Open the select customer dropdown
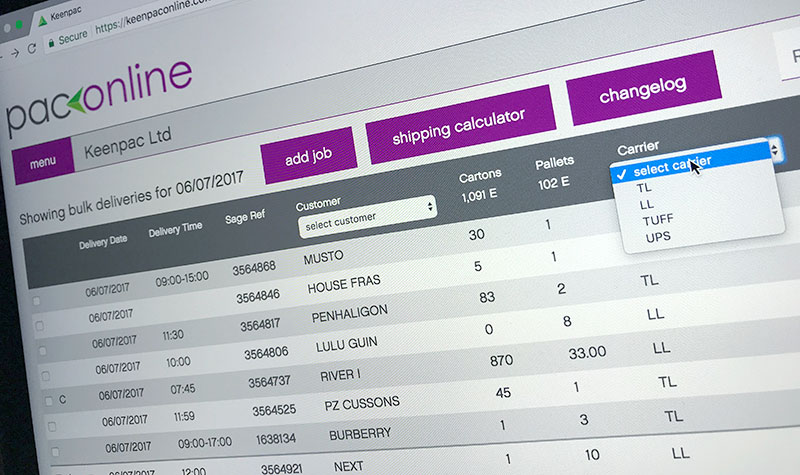The image size is (800, 475). [367, 216]
